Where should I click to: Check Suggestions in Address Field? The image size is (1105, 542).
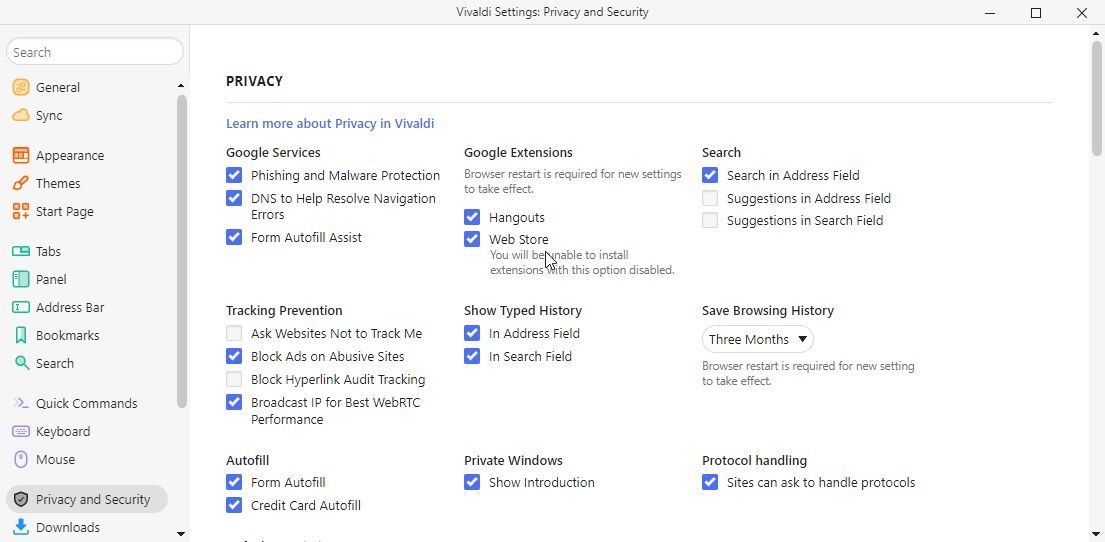click(x=710, y=198)
